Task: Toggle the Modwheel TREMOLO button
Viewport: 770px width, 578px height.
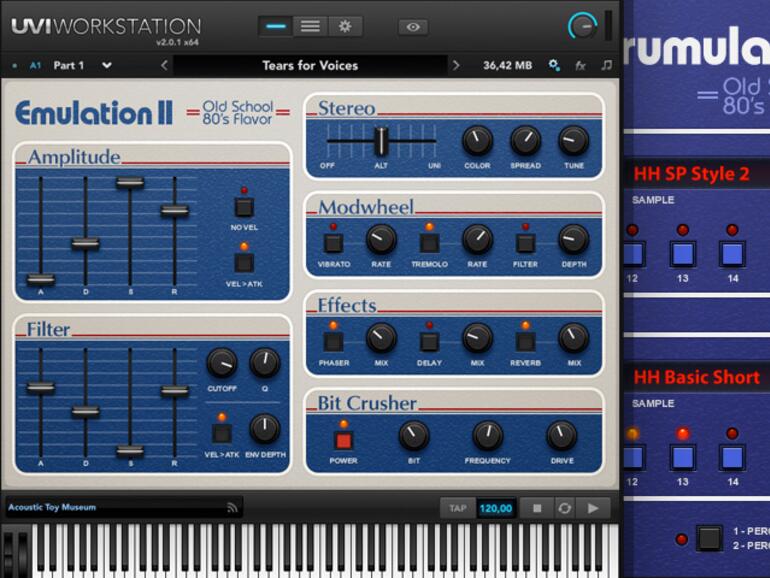Action: 429,243
